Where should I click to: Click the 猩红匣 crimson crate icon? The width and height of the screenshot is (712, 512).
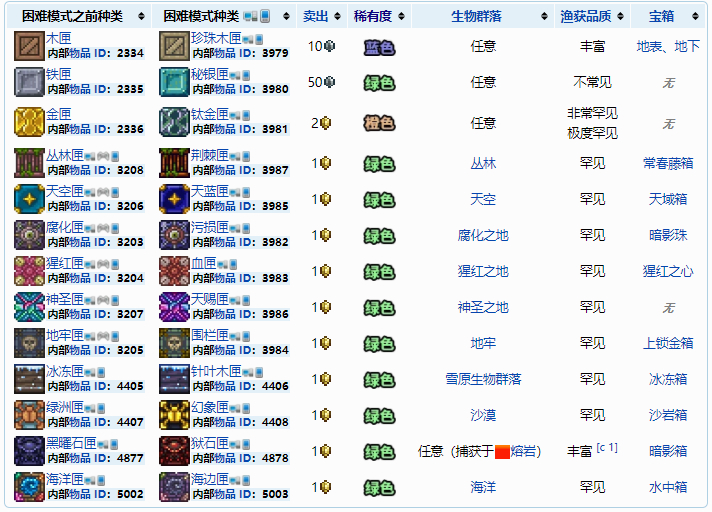point(29,271)
